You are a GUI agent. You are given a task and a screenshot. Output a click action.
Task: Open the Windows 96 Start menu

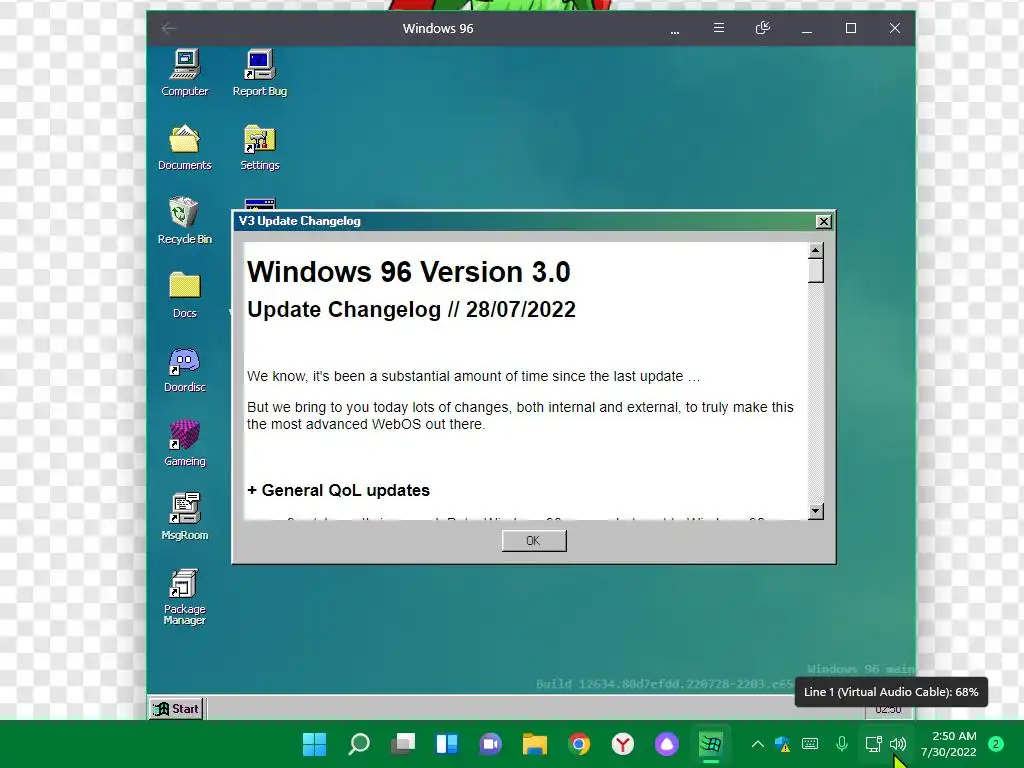coord(176,709)
